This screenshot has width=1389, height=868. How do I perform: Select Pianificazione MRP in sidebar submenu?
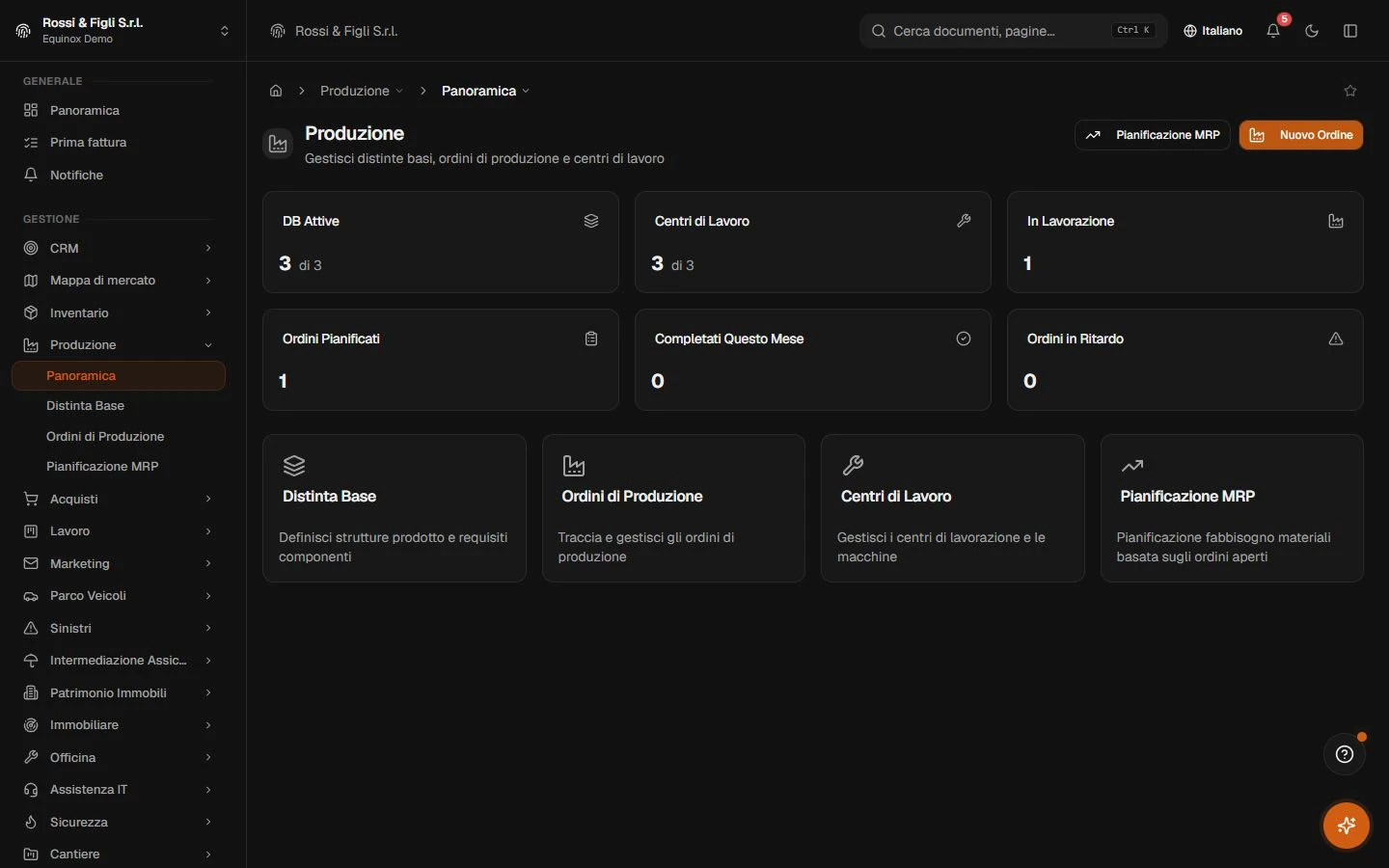(119, 466)
